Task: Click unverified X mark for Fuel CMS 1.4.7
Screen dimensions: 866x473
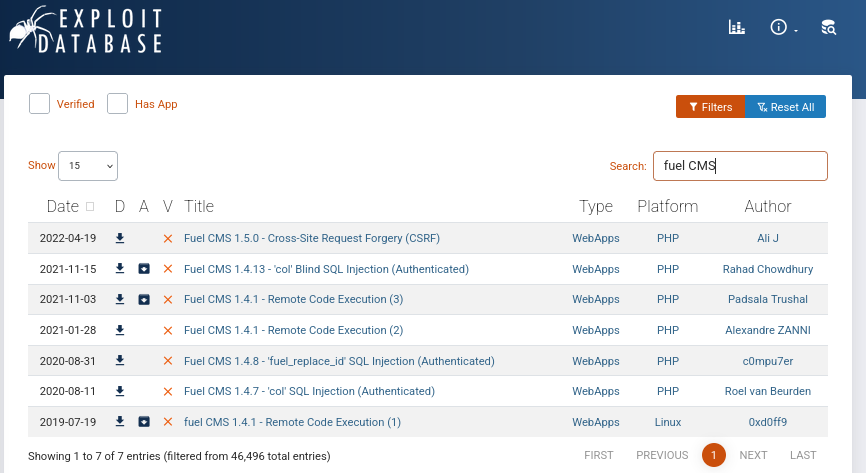Action: coord(168,391)
